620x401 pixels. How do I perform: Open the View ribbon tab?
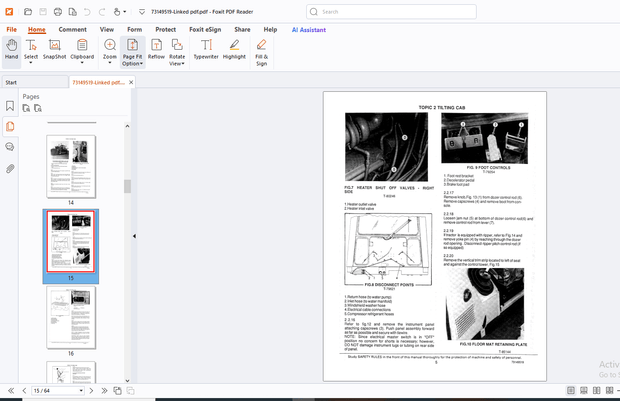[x=107, y=30]
